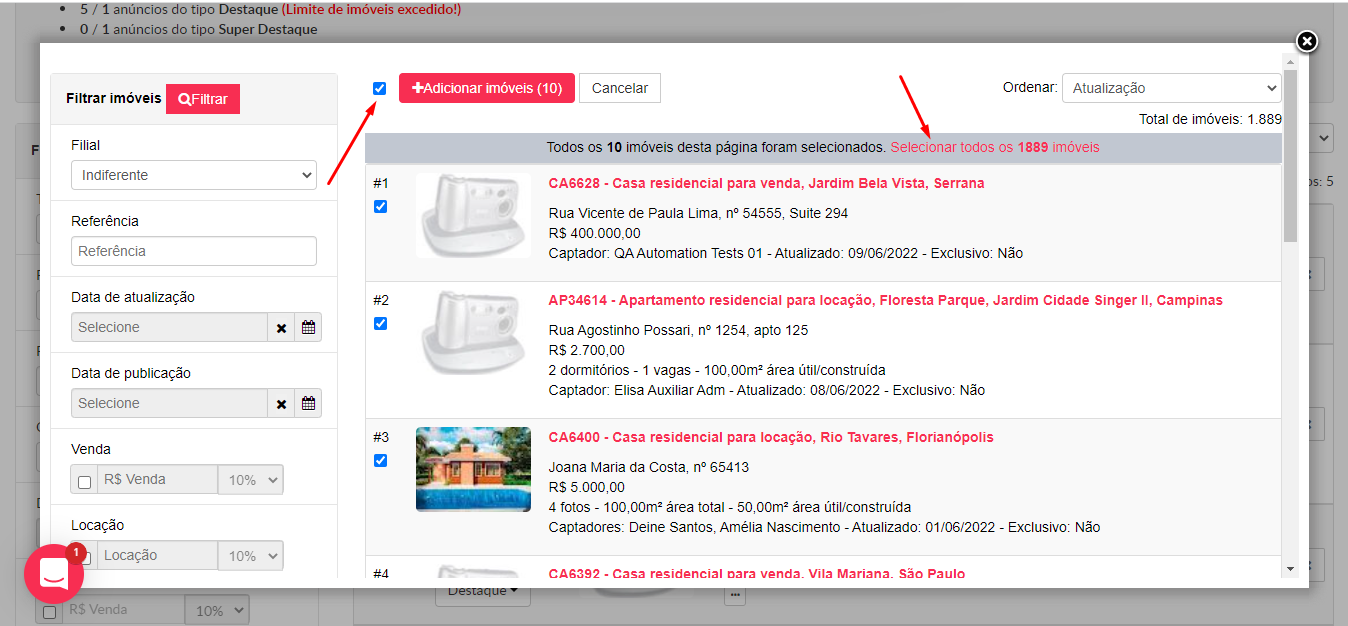Click Adicionar imóveis (10) button
The width and height of the screenshot is (1348, 626).
click(x=487, y=88)
